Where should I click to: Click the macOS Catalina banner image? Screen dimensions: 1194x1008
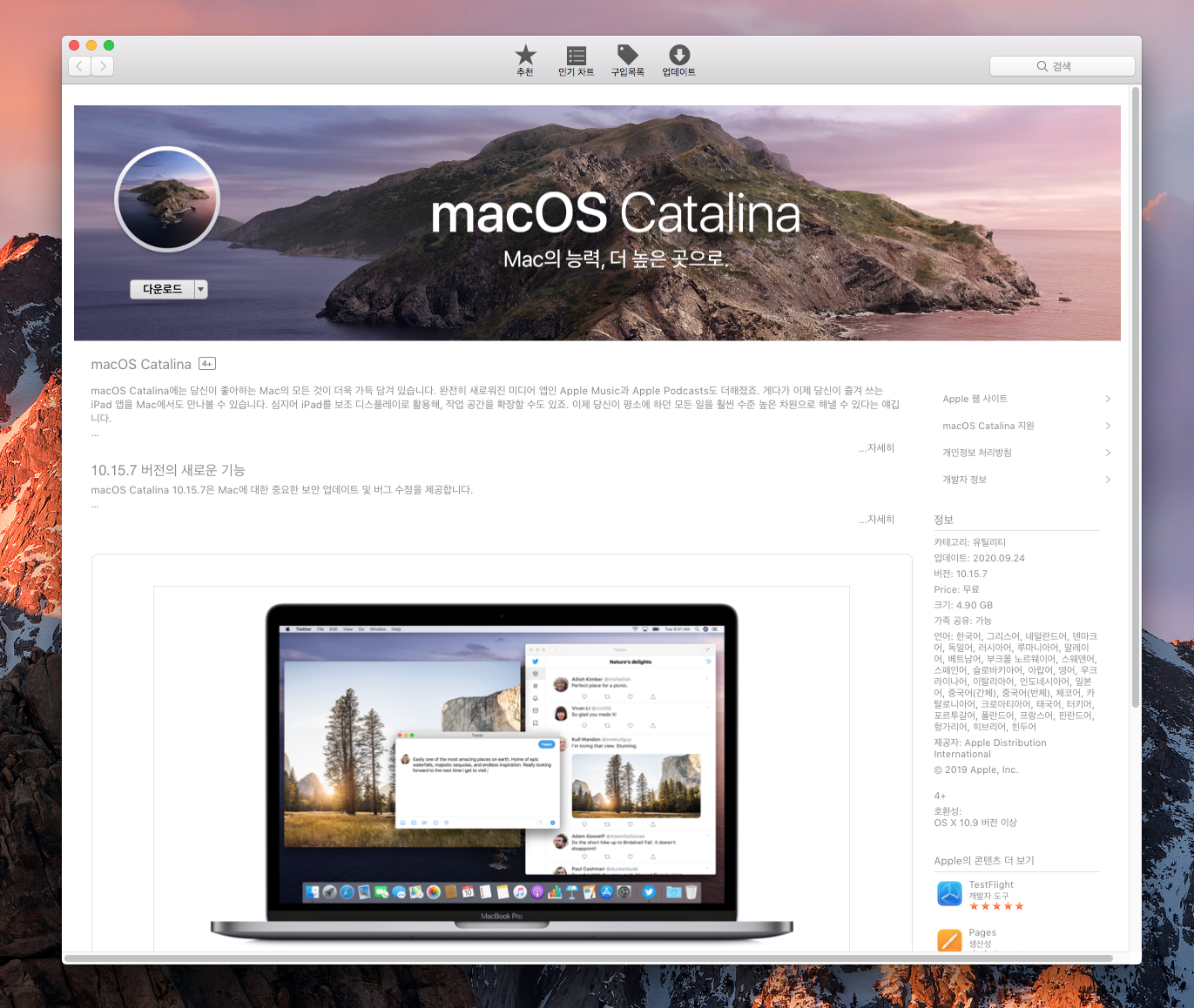597,223
